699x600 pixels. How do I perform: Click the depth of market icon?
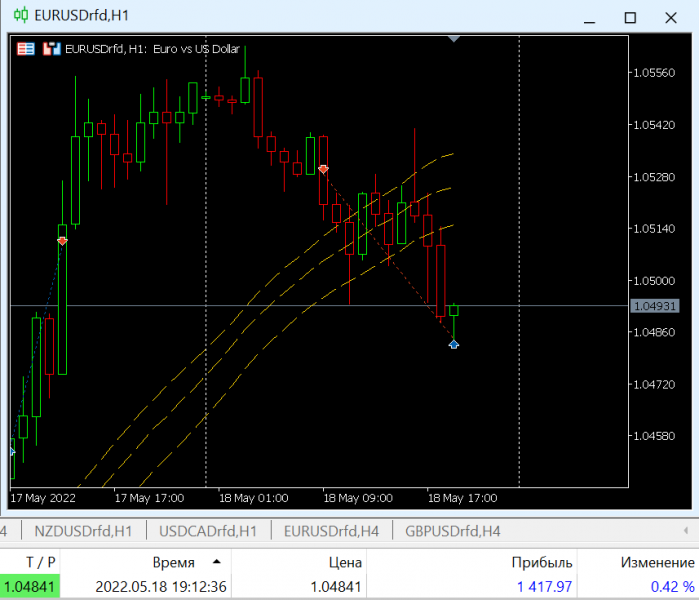point(51,49)
